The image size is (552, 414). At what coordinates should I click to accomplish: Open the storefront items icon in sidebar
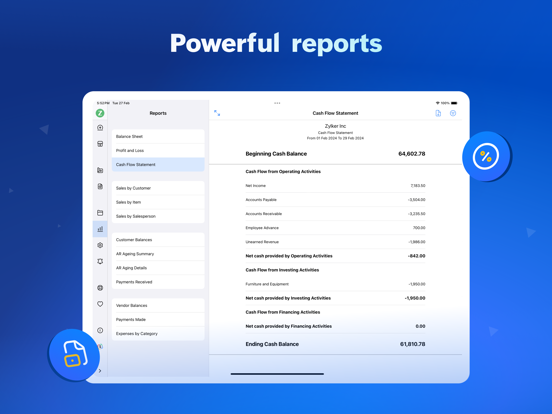click(x=100, y=144)
